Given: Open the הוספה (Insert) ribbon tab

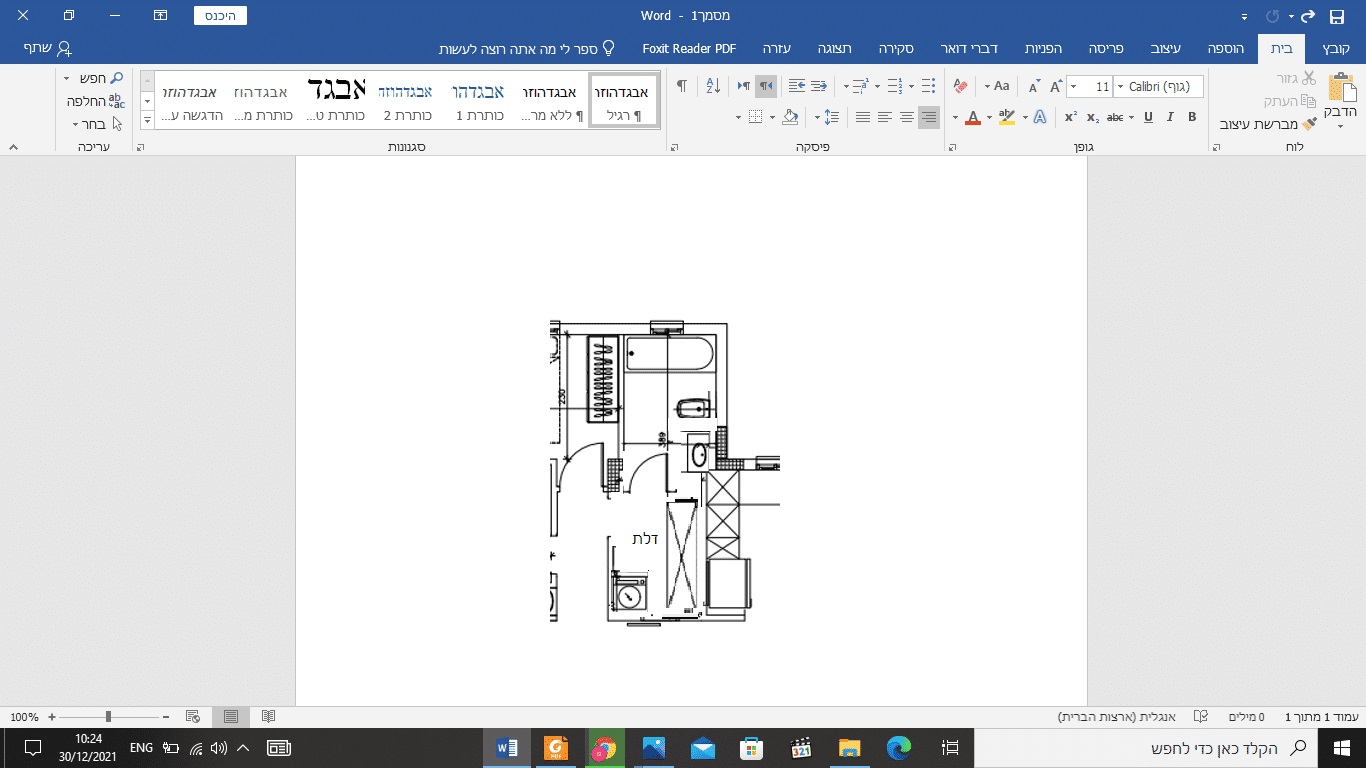Looking at the screenshot, I should point(1225,48).
